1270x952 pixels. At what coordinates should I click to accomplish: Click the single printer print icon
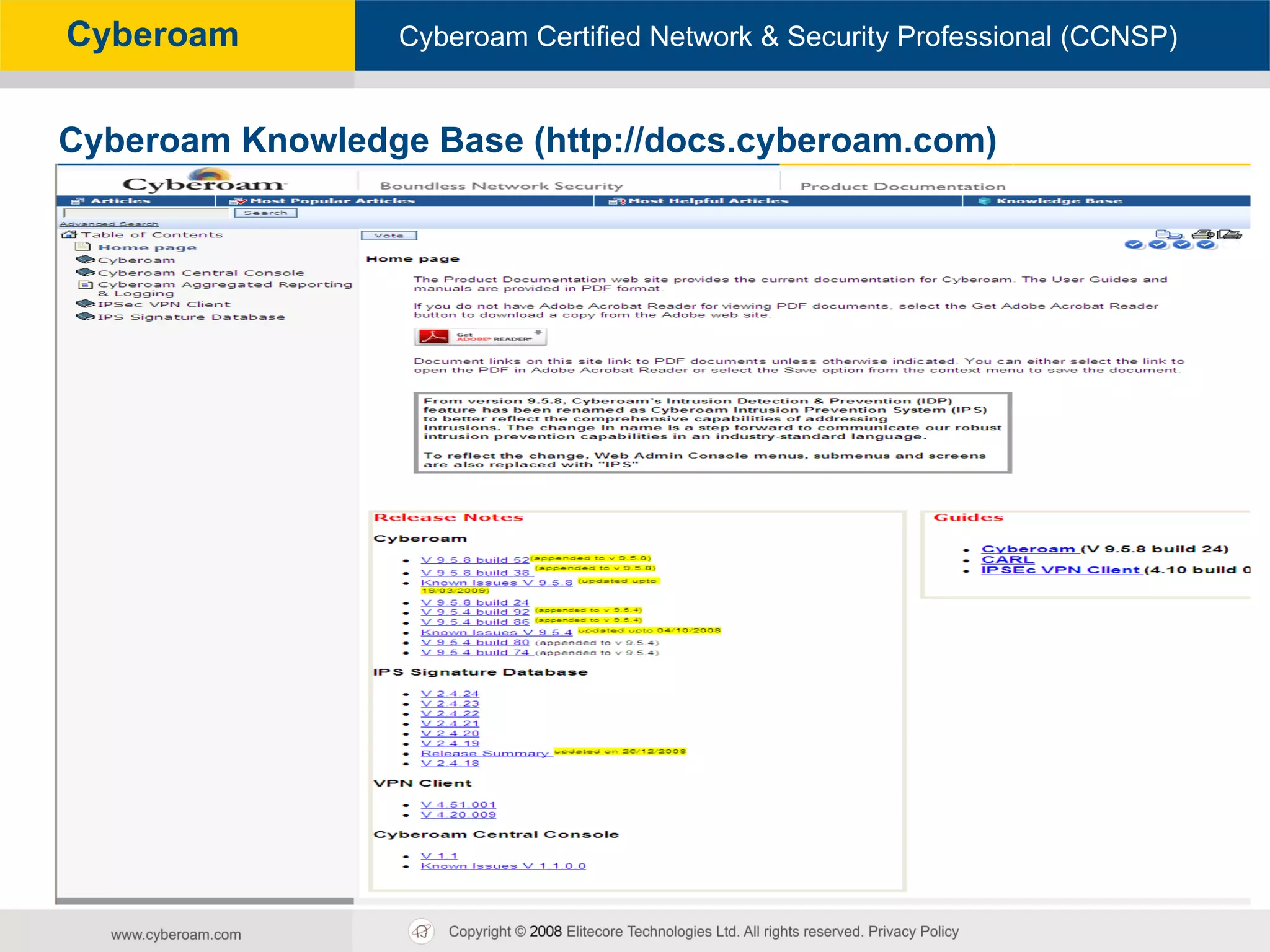click(1203, 234)
